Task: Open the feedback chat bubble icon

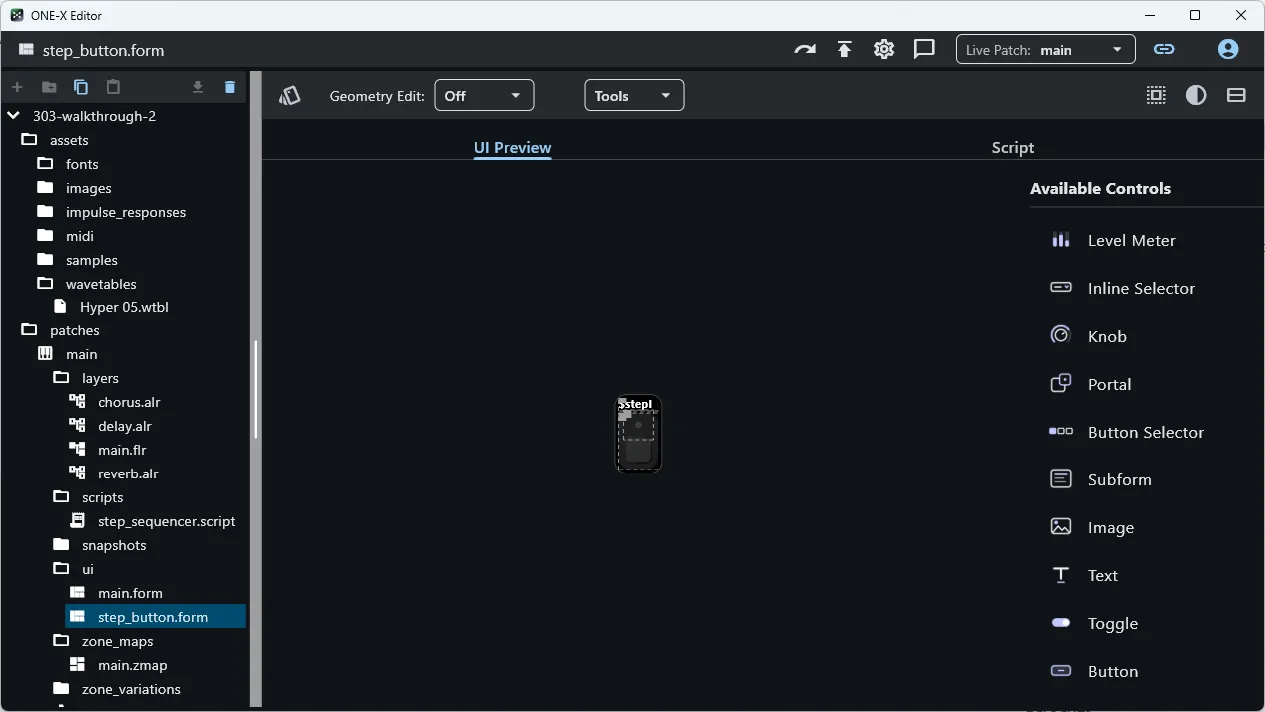Action: 924,49
